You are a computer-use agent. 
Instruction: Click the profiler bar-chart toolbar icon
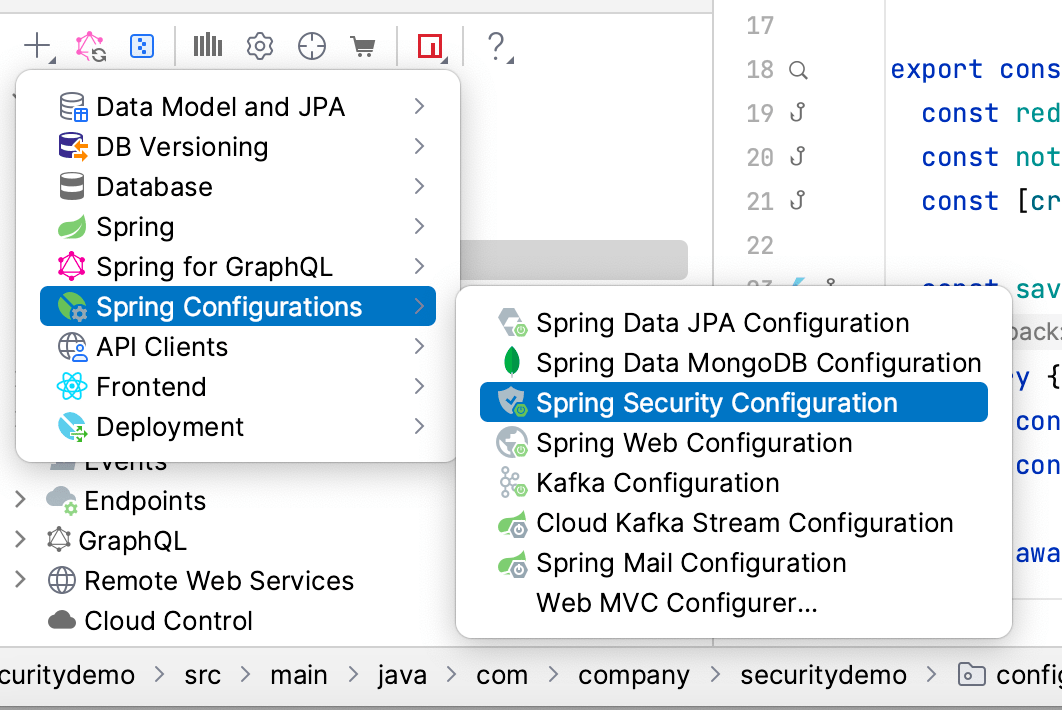207,45
